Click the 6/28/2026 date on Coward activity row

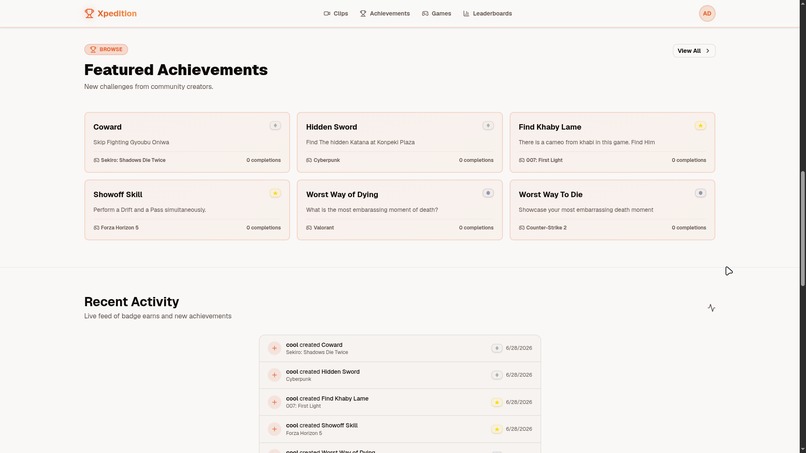519,348
